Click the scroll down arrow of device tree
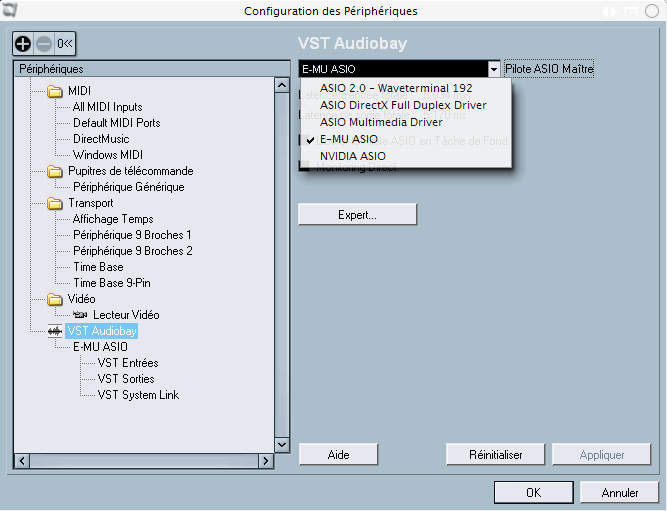The width and height of the screenshot is (667, 511). coord(282,445)
